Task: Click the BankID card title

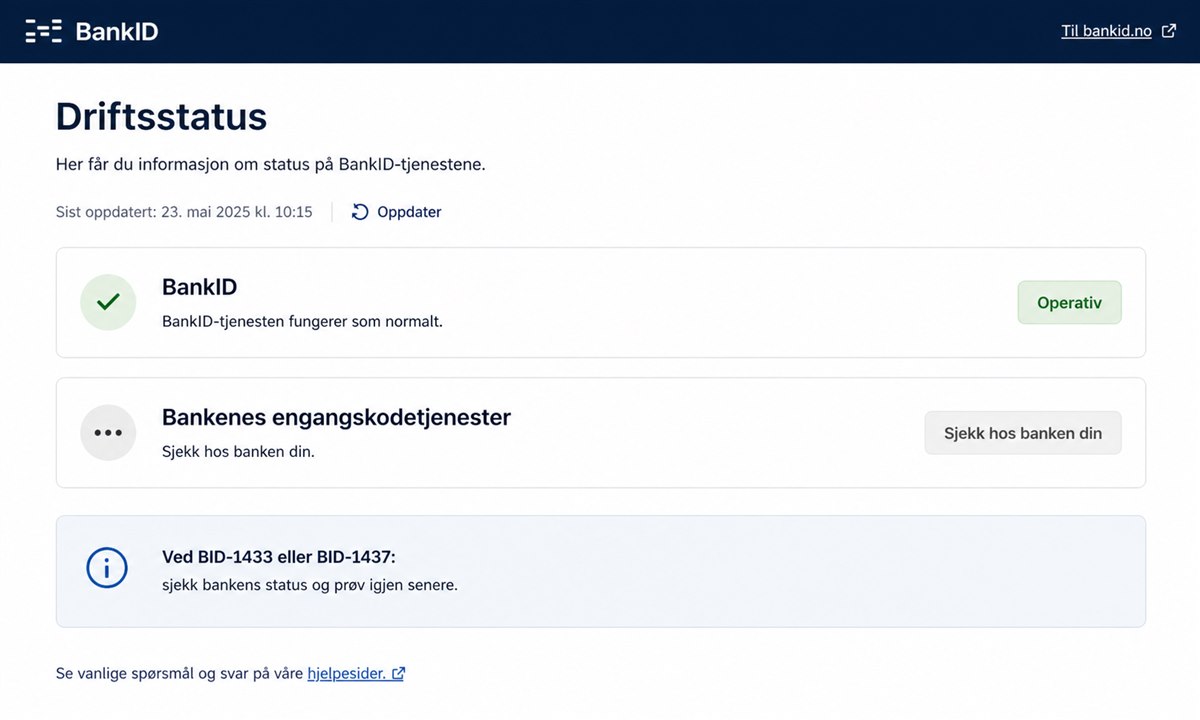Action: 199,287
